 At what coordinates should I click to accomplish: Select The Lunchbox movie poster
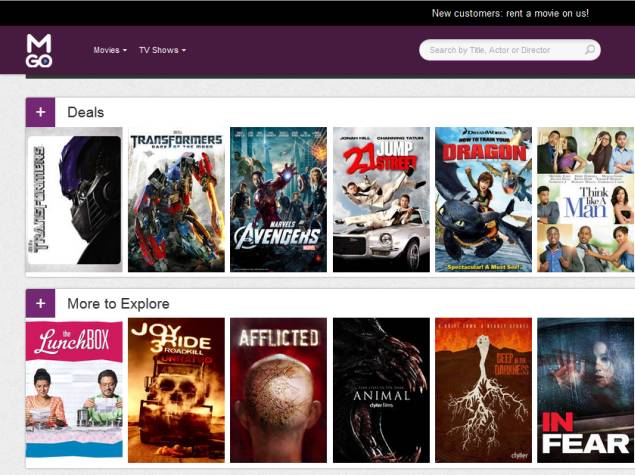coord(74,390)
